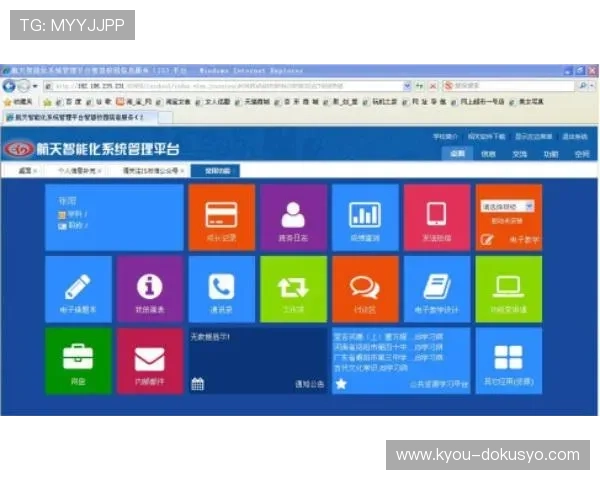Open the pink tablet device tile
The width and height of the screenshot is (600, 480).
(x=437, y=217)
